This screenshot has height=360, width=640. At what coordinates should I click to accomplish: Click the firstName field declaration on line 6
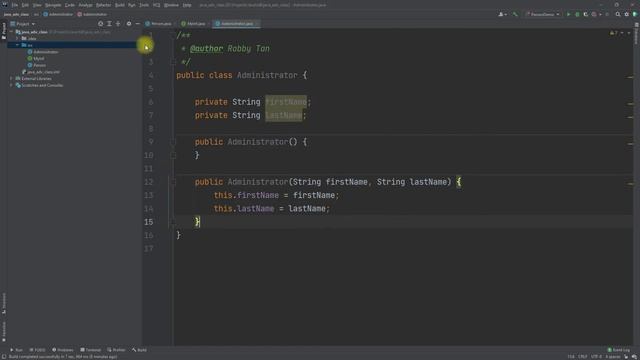tap(286, 102)
